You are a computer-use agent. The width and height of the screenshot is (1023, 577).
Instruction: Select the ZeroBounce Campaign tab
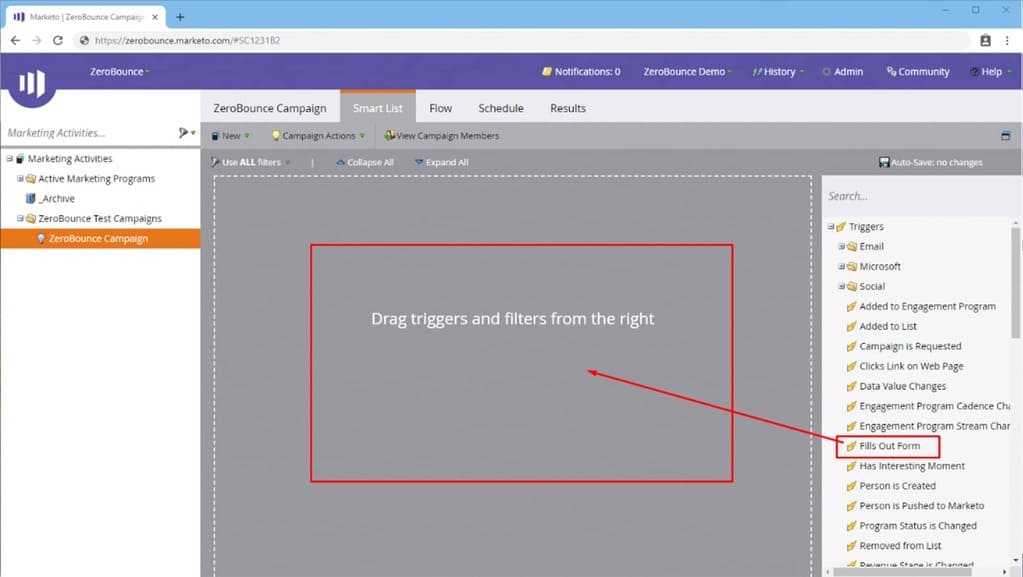click(269, 108)
